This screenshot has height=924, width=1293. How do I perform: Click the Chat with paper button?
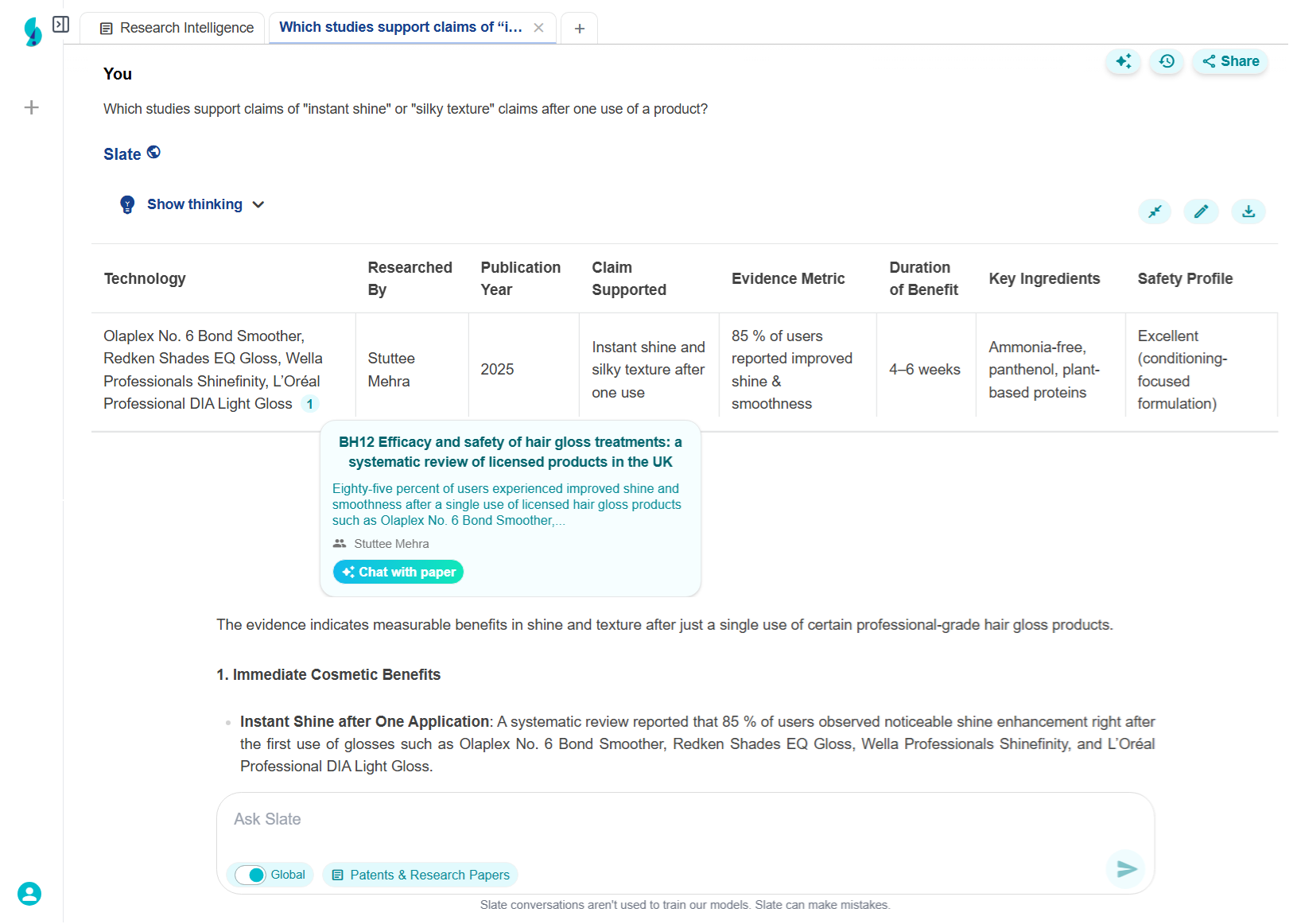click(398, 572)
